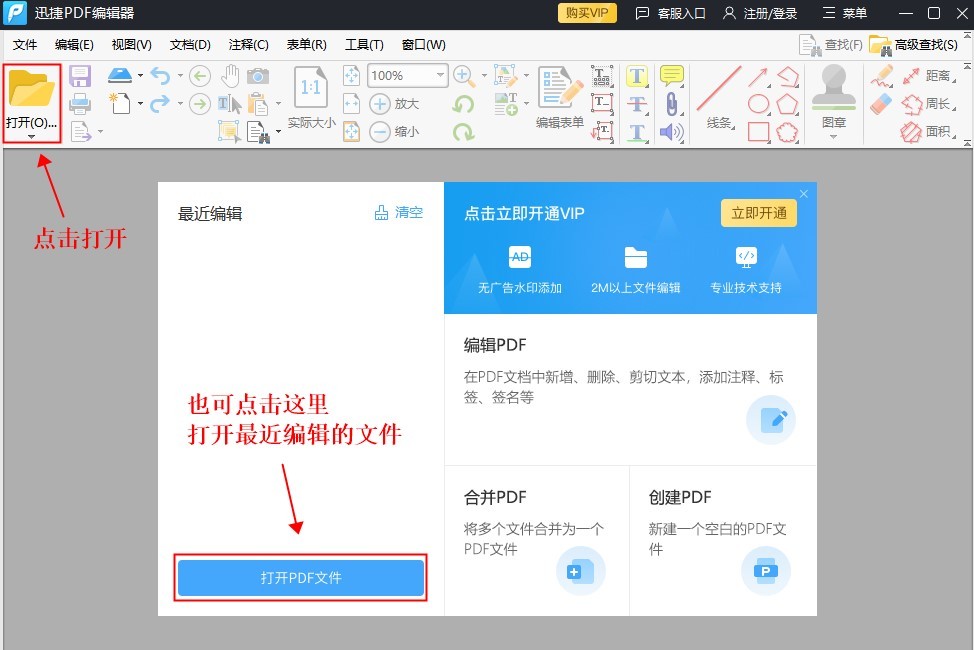Open the 编辑表单 edit form tool
The height and width of the screenshot is (650, 974).
coord(560,97)
